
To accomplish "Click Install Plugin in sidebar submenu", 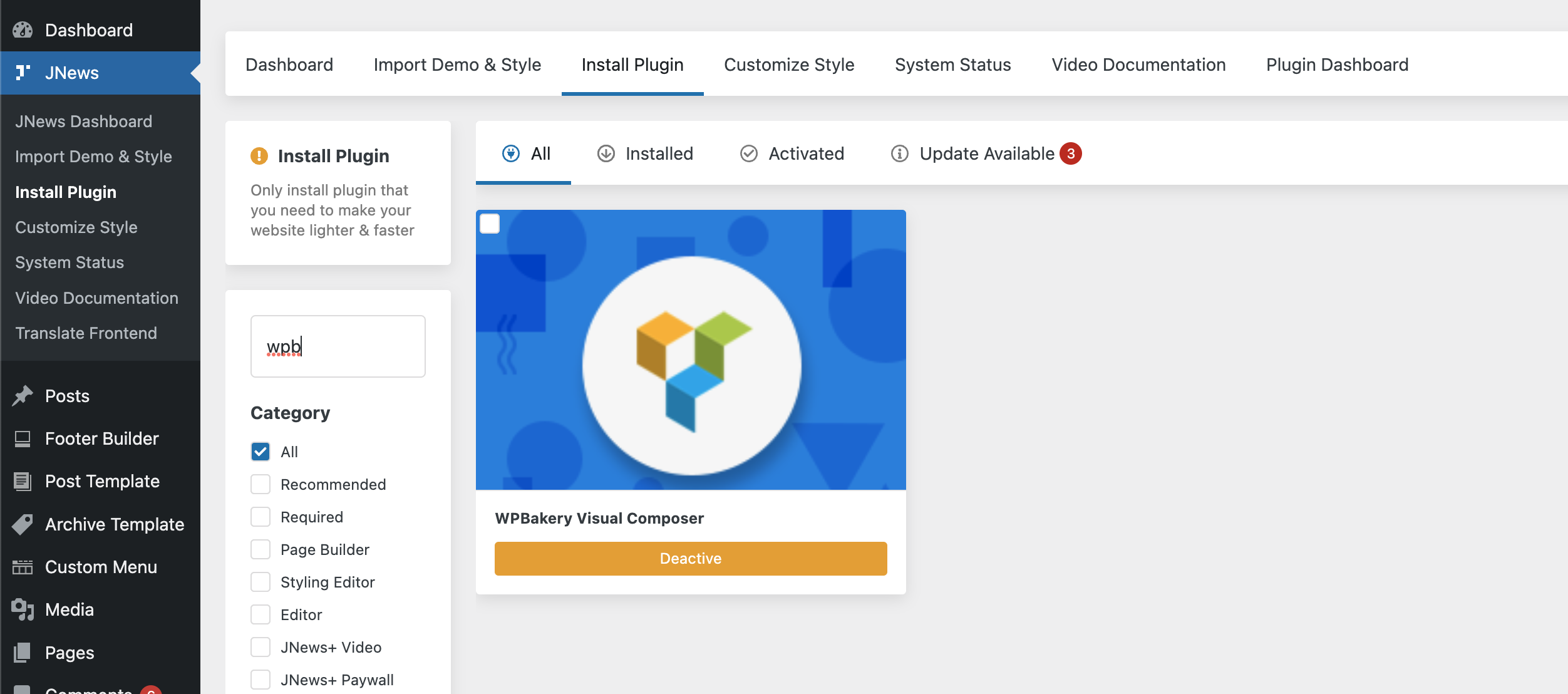I will (x=66, y=192).
